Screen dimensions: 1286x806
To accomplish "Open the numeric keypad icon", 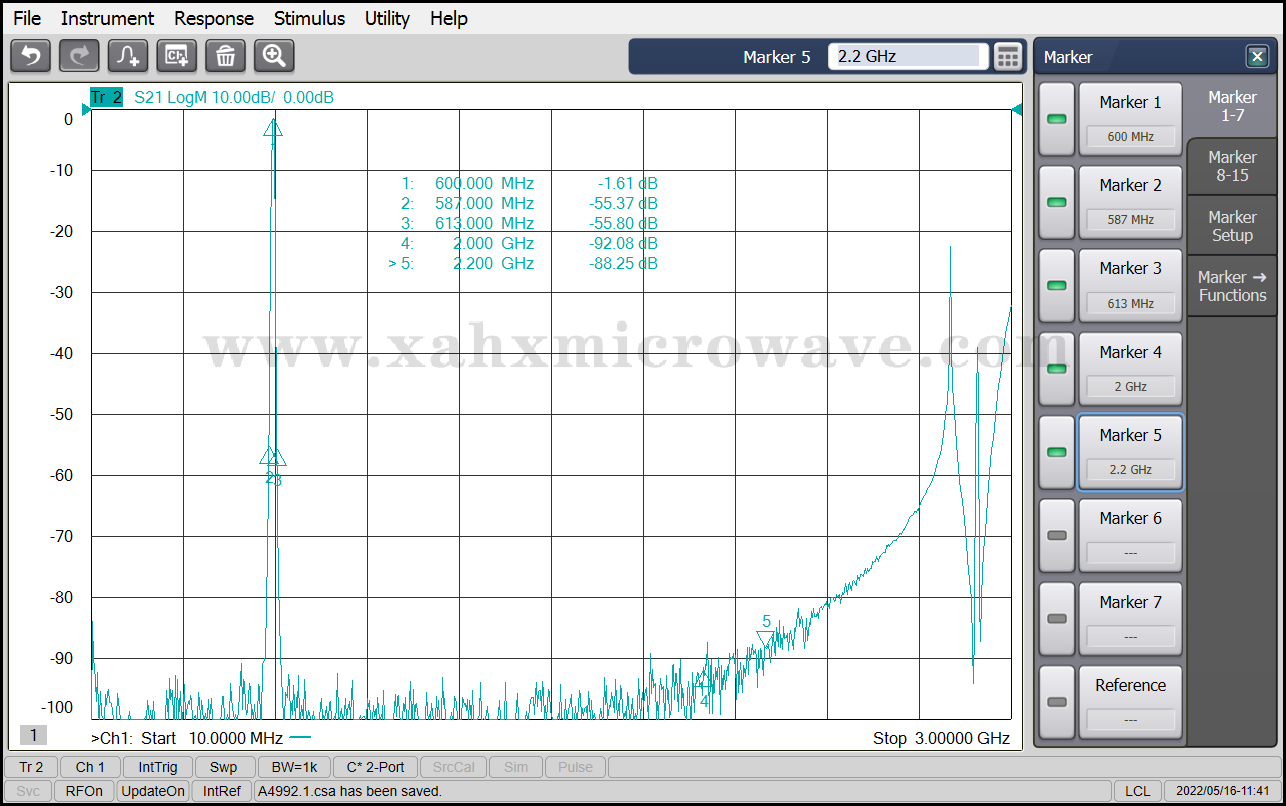I will 1008,57.
